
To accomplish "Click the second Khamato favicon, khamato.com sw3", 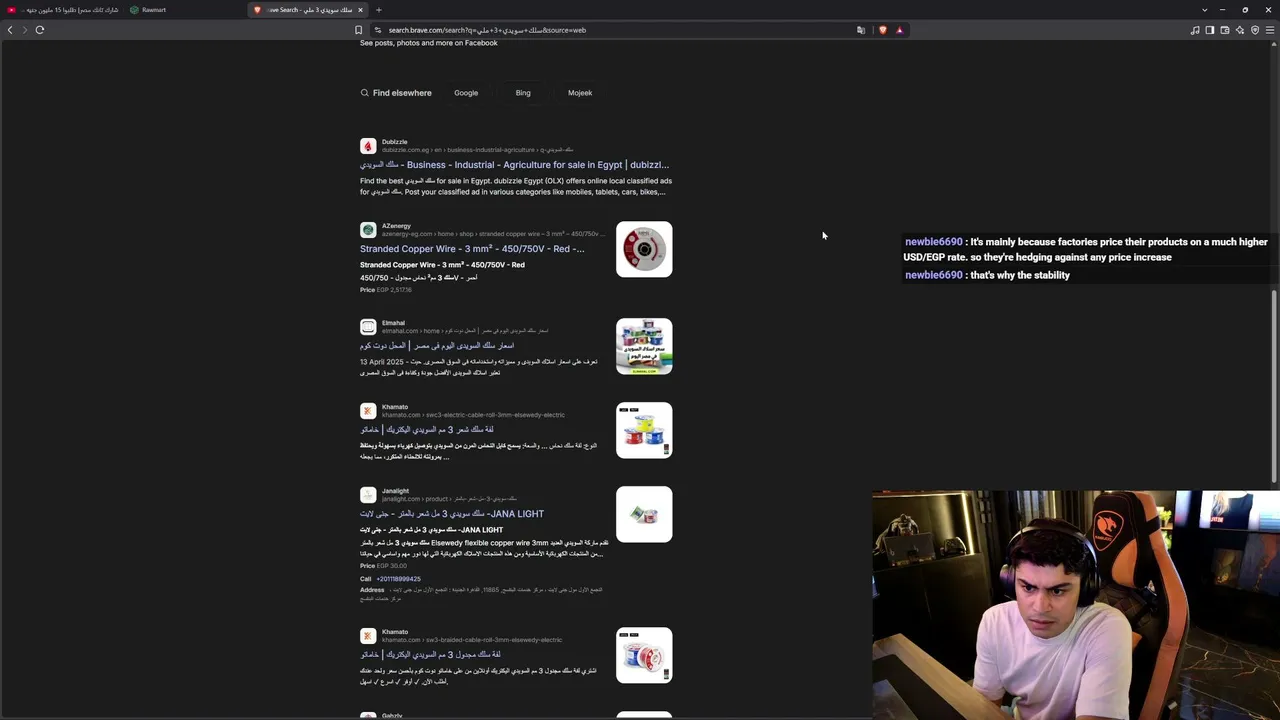I will [x=368, y=636].
